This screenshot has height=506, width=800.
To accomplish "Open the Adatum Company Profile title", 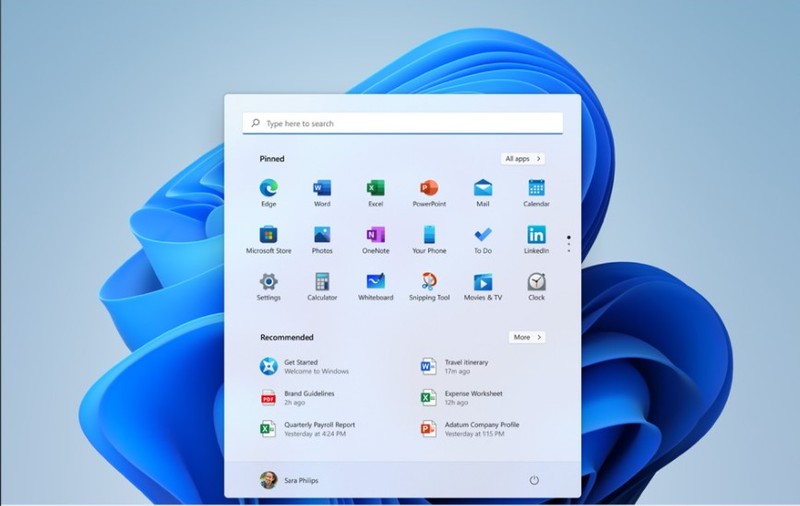I will pyautogui.click(x=482, y=424).
